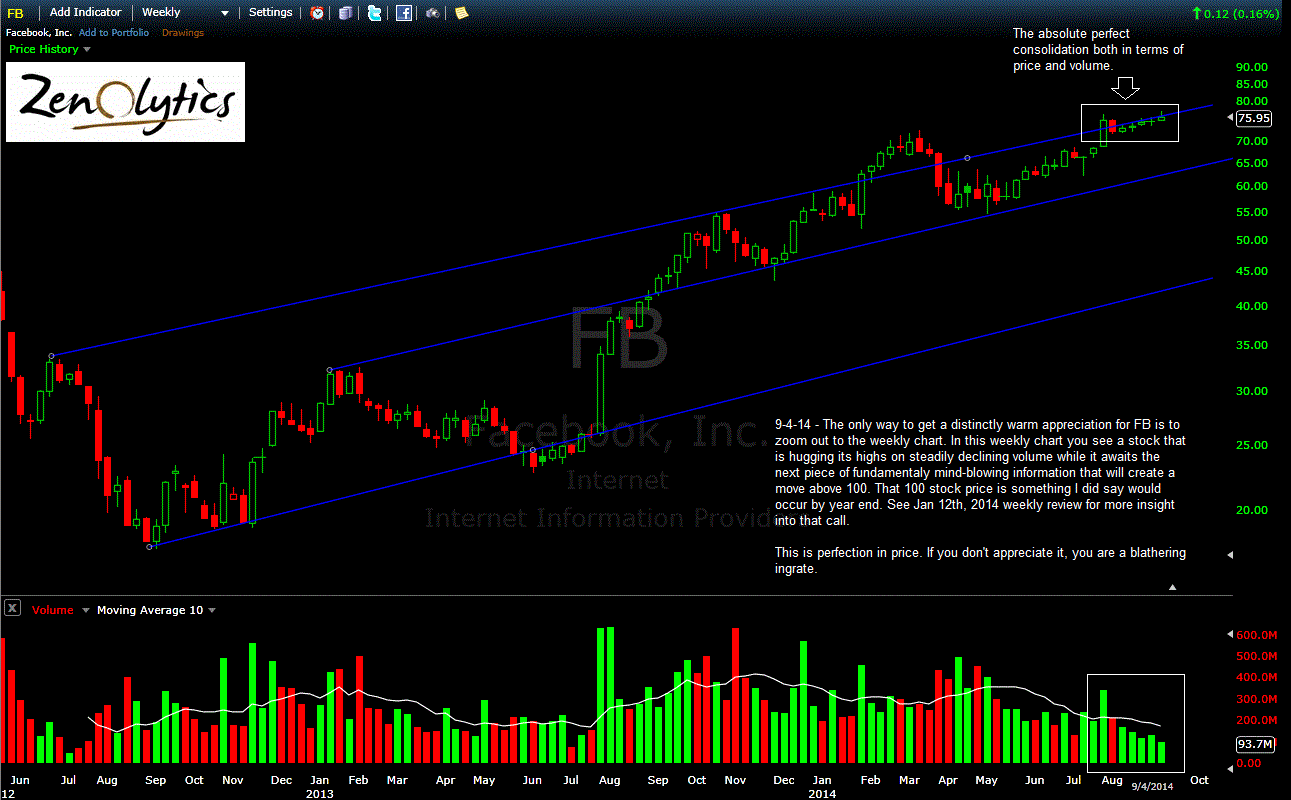The width and height of the screenshot is (1291, 800).
Task: Click the database stack icon in toolbar
Action: (x=345, y=13)
